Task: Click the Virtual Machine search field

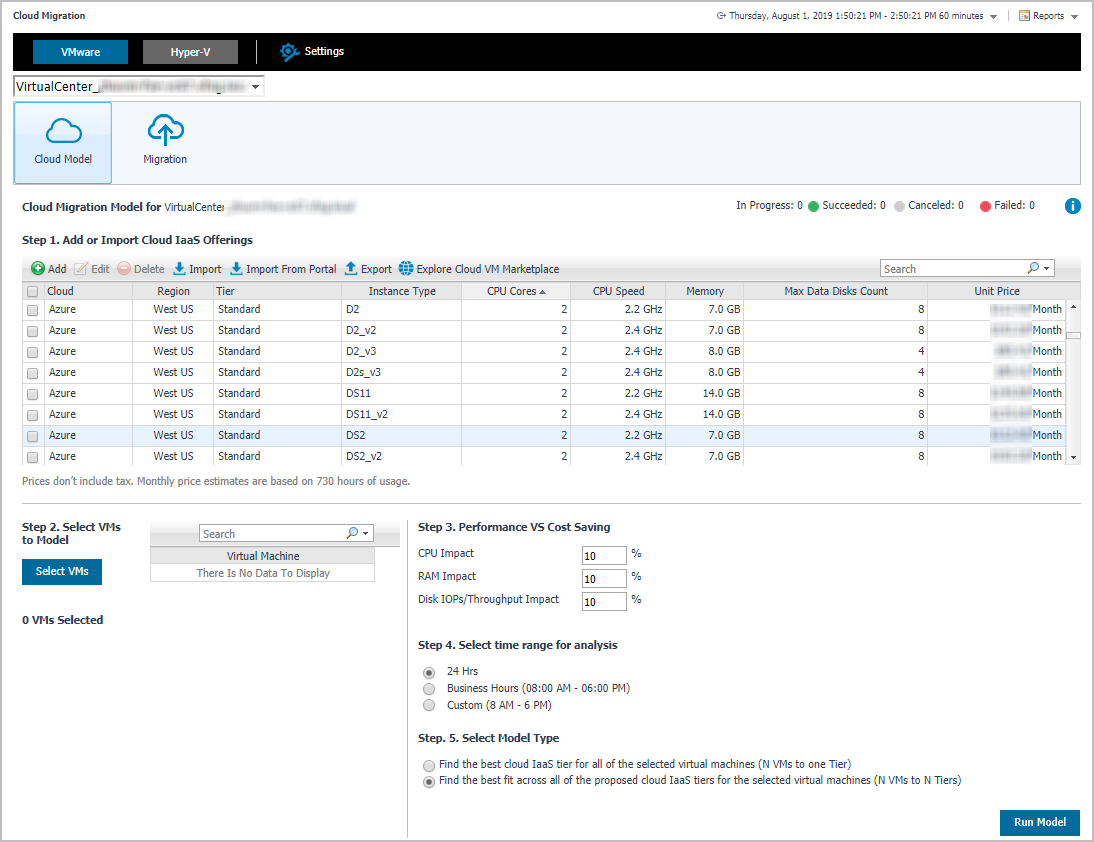Action: 272,534
